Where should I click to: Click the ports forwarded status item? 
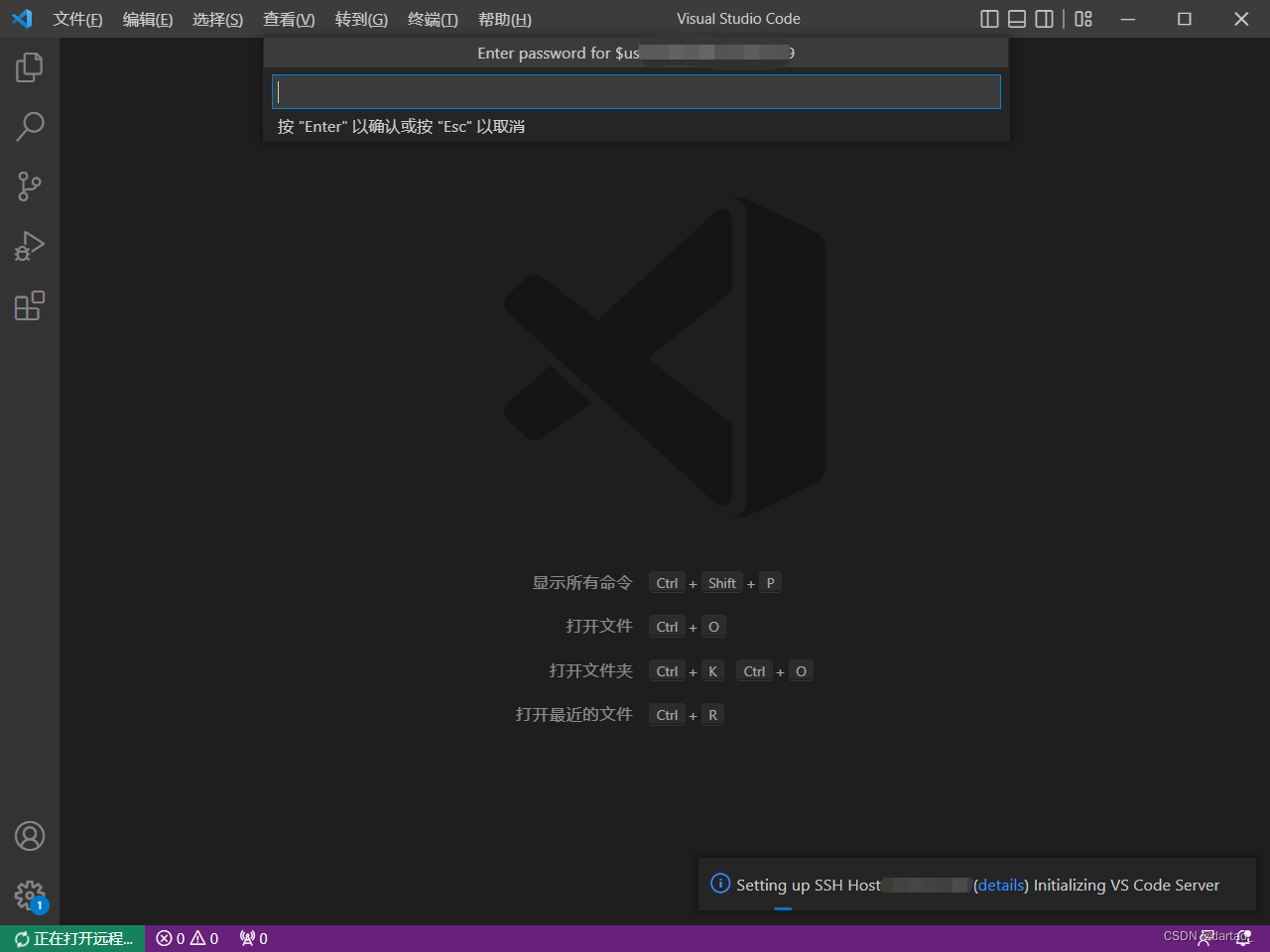(254, 938)
